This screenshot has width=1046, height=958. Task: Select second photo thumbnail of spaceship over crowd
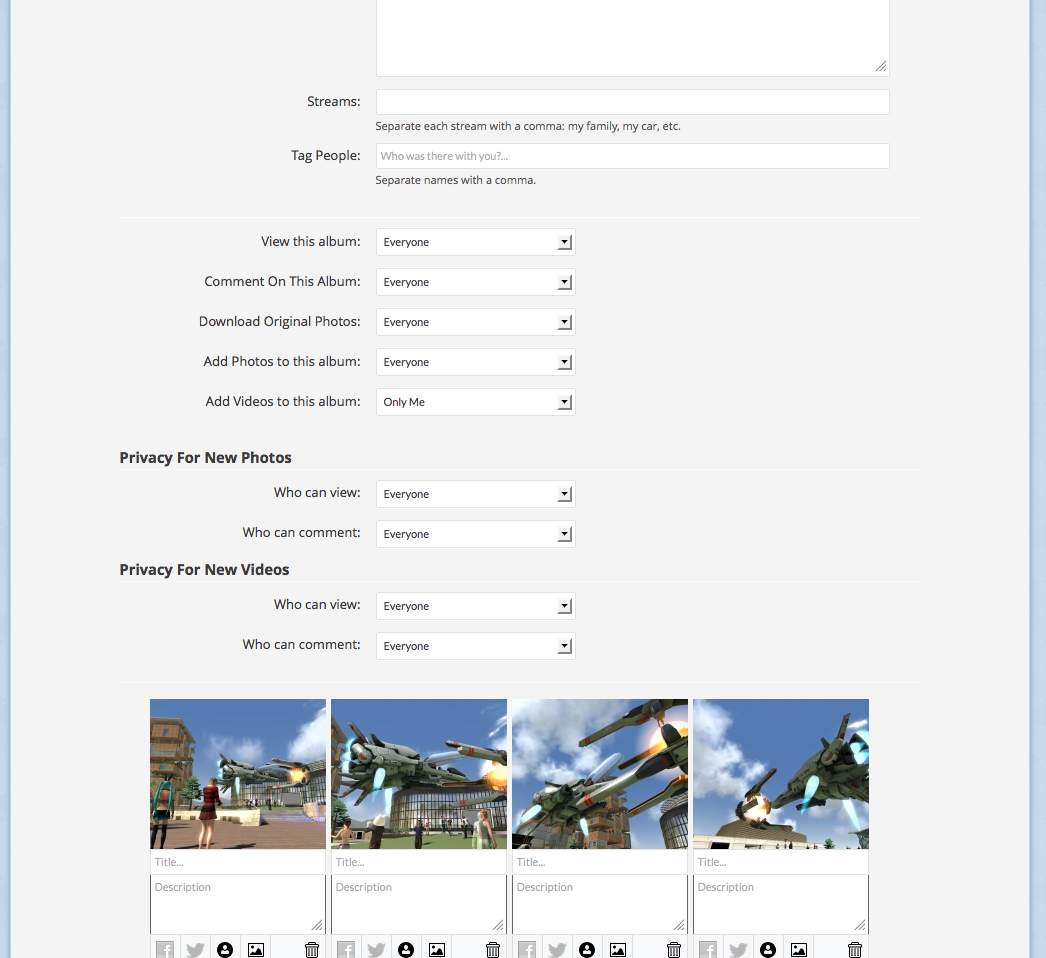pyautogui.click(x=419, y=774)
